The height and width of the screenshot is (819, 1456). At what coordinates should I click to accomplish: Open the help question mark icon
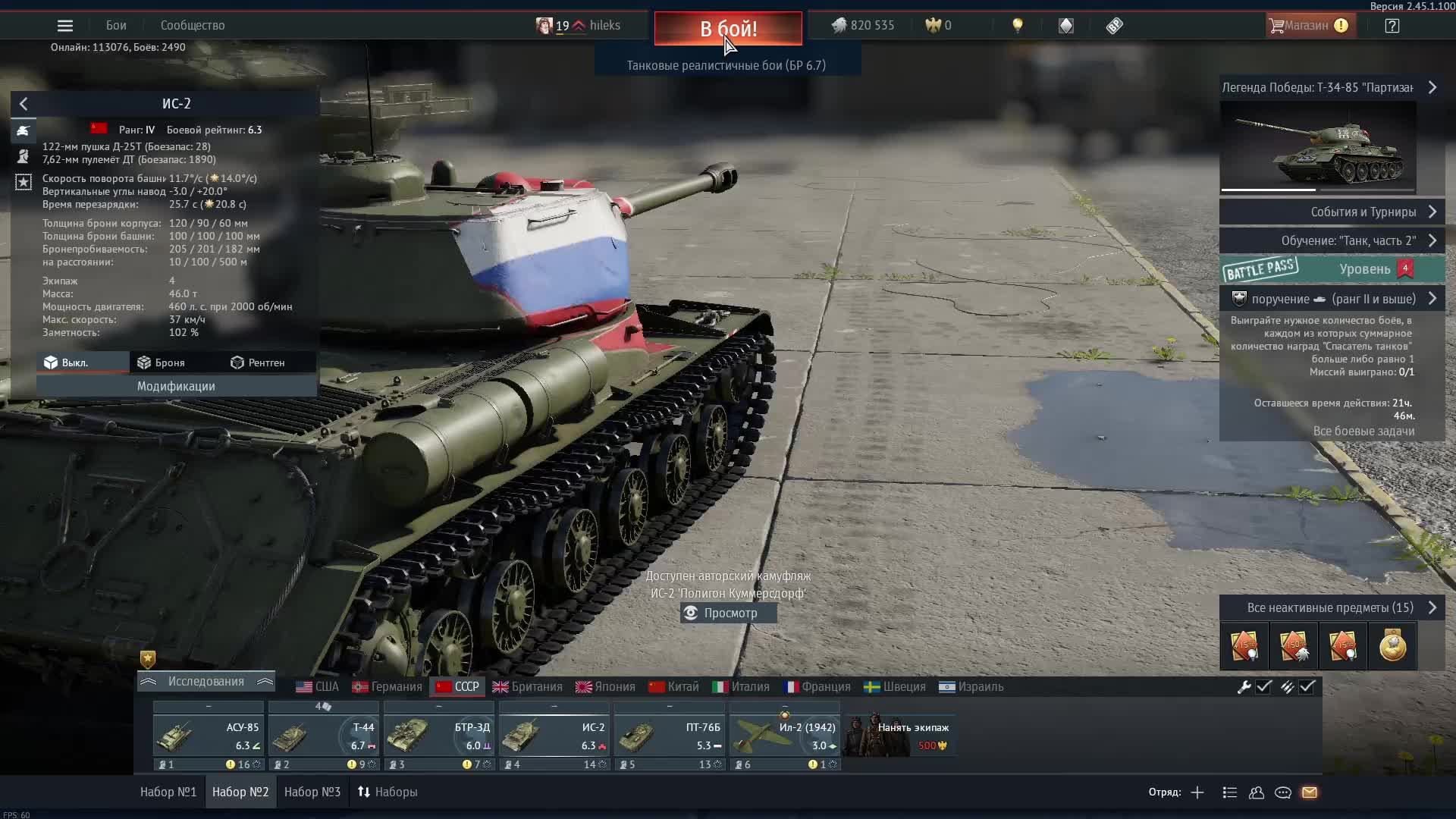click(1392, 26)
